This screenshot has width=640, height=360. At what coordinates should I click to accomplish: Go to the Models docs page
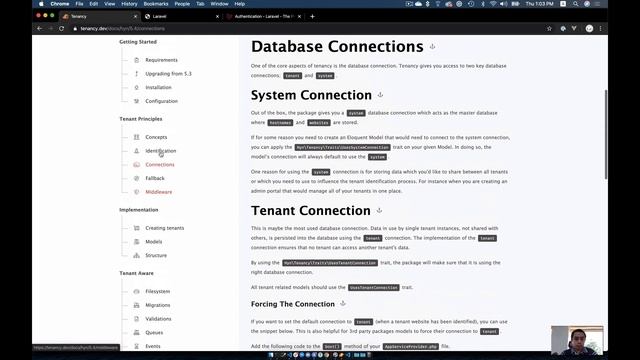click(x=153, y=242)
